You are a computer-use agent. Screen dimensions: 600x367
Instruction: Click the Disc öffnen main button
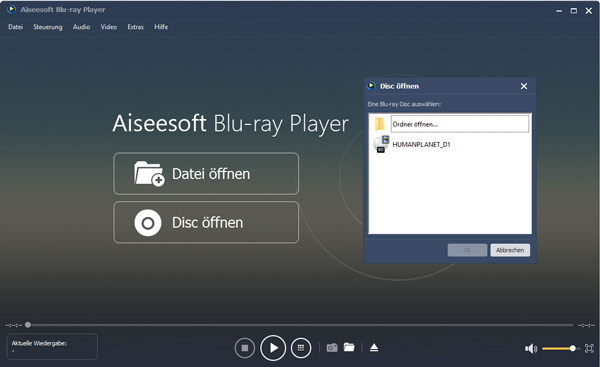click(x=206, y=222)
